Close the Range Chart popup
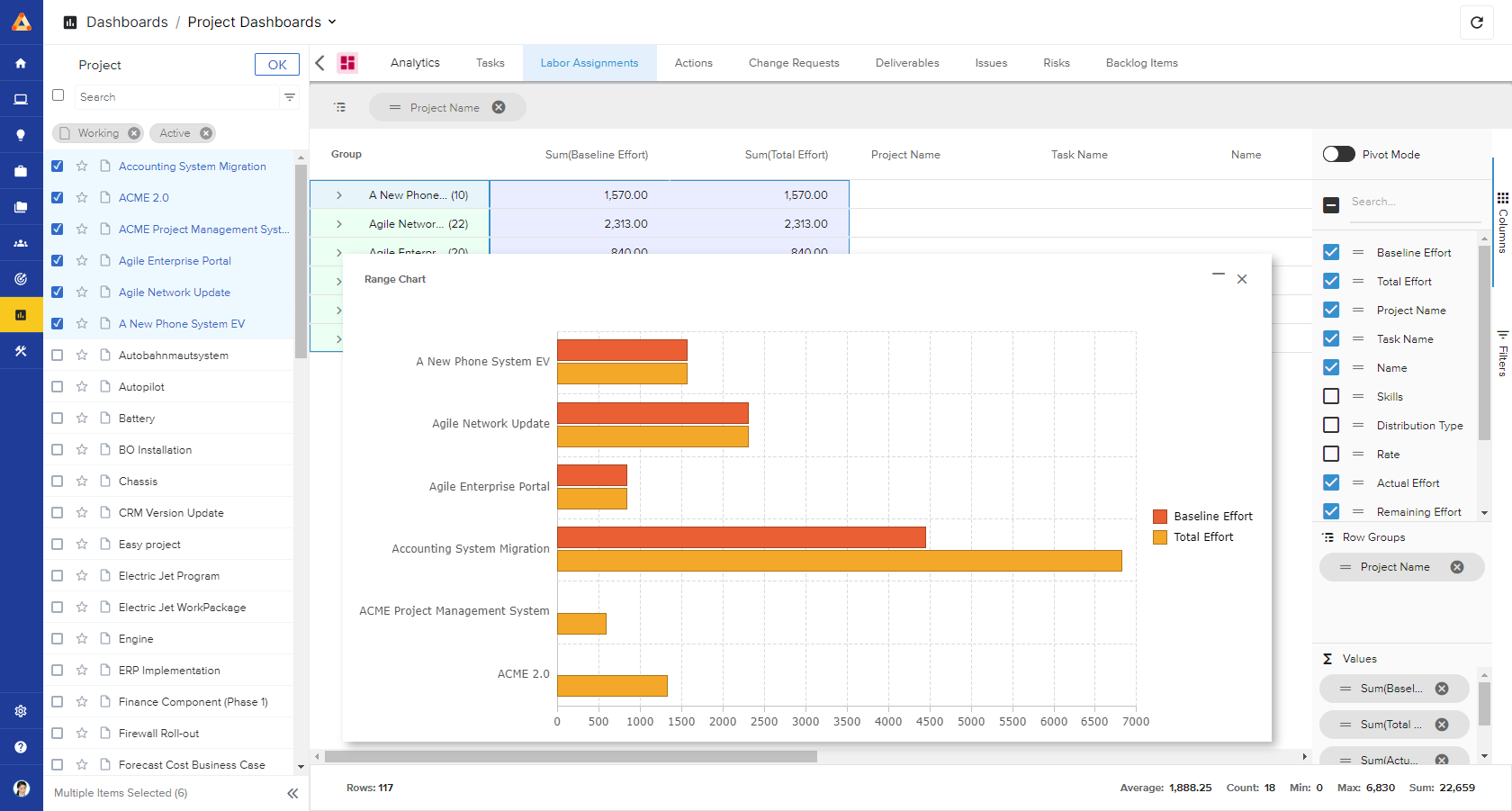The height and width of the screenshot is (811, 1512). 1242,279
